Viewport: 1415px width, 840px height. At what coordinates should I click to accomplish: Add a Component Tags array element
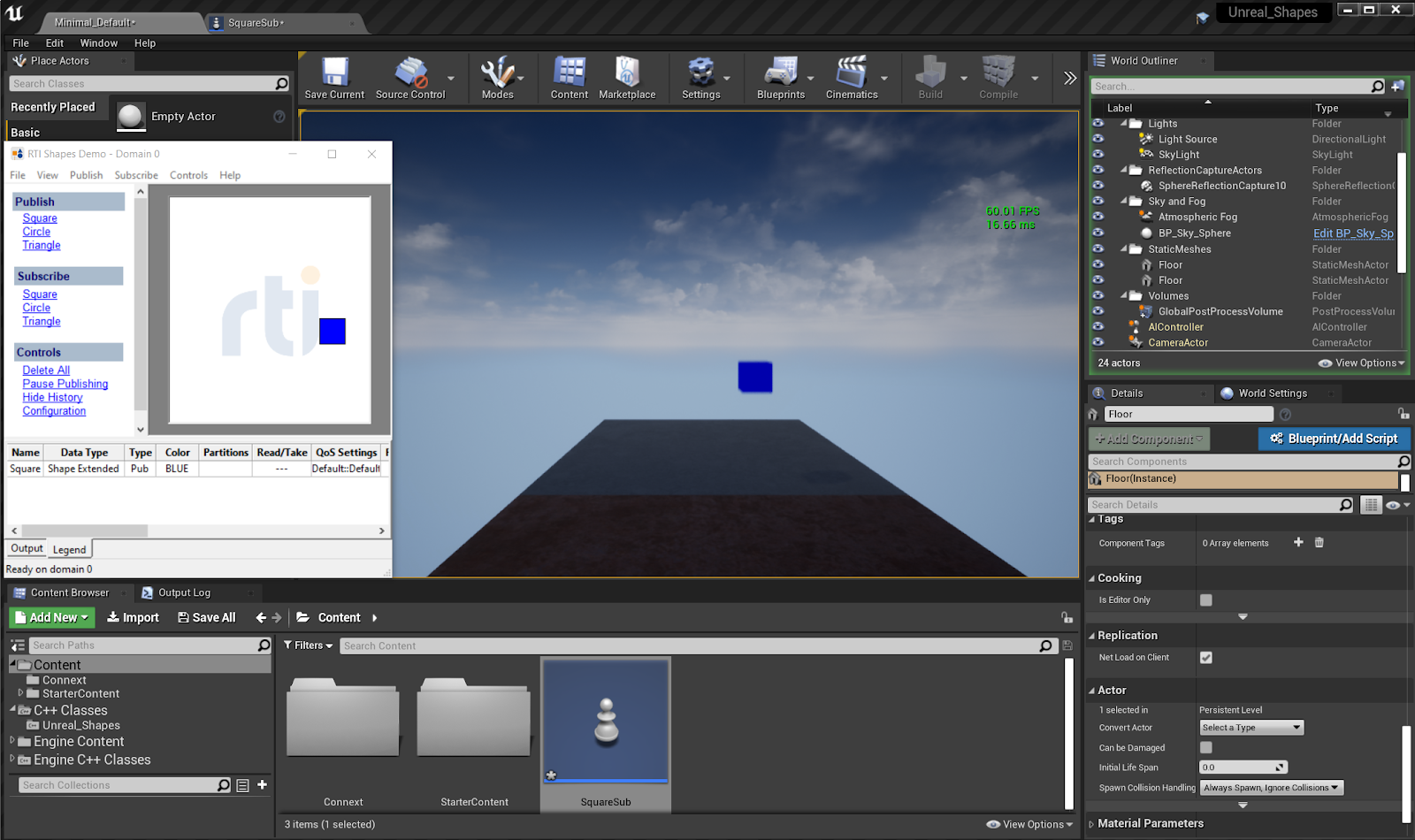point(1298,542)
